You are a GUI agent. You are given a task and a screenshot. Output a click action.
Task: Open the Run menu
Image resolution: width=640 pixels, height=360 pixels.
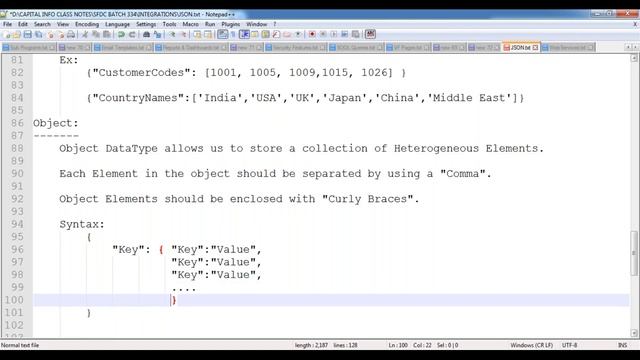[210, 24]
